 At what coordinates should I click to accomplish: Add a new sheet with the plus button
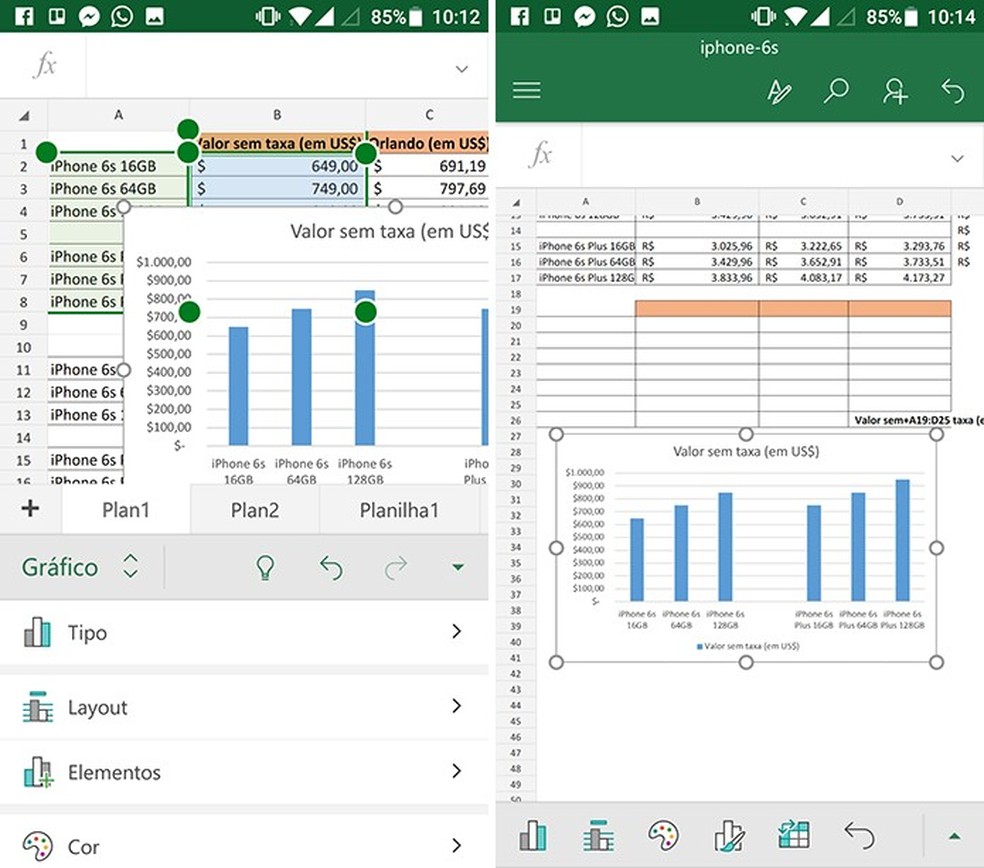click(x=30, y=510)
